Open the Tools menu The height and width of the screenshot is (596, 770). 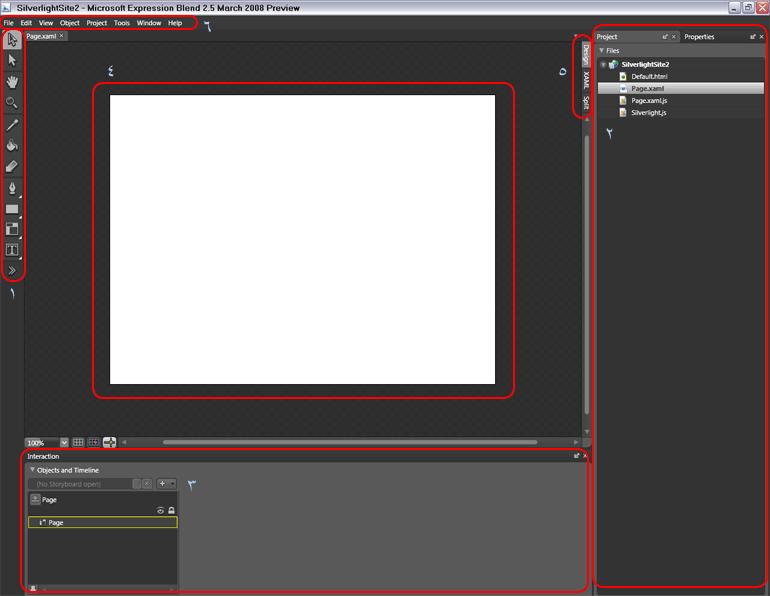[x=122, y=23]
